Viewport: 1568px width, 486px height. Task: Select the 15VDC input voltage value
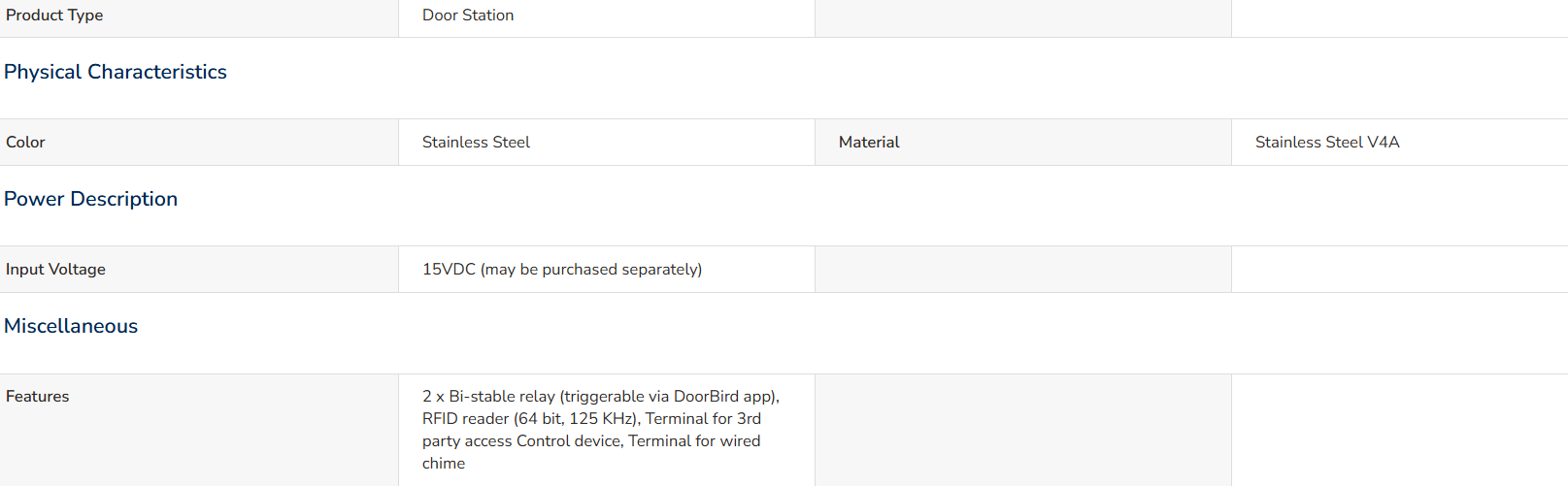click(x=562, y=270)
